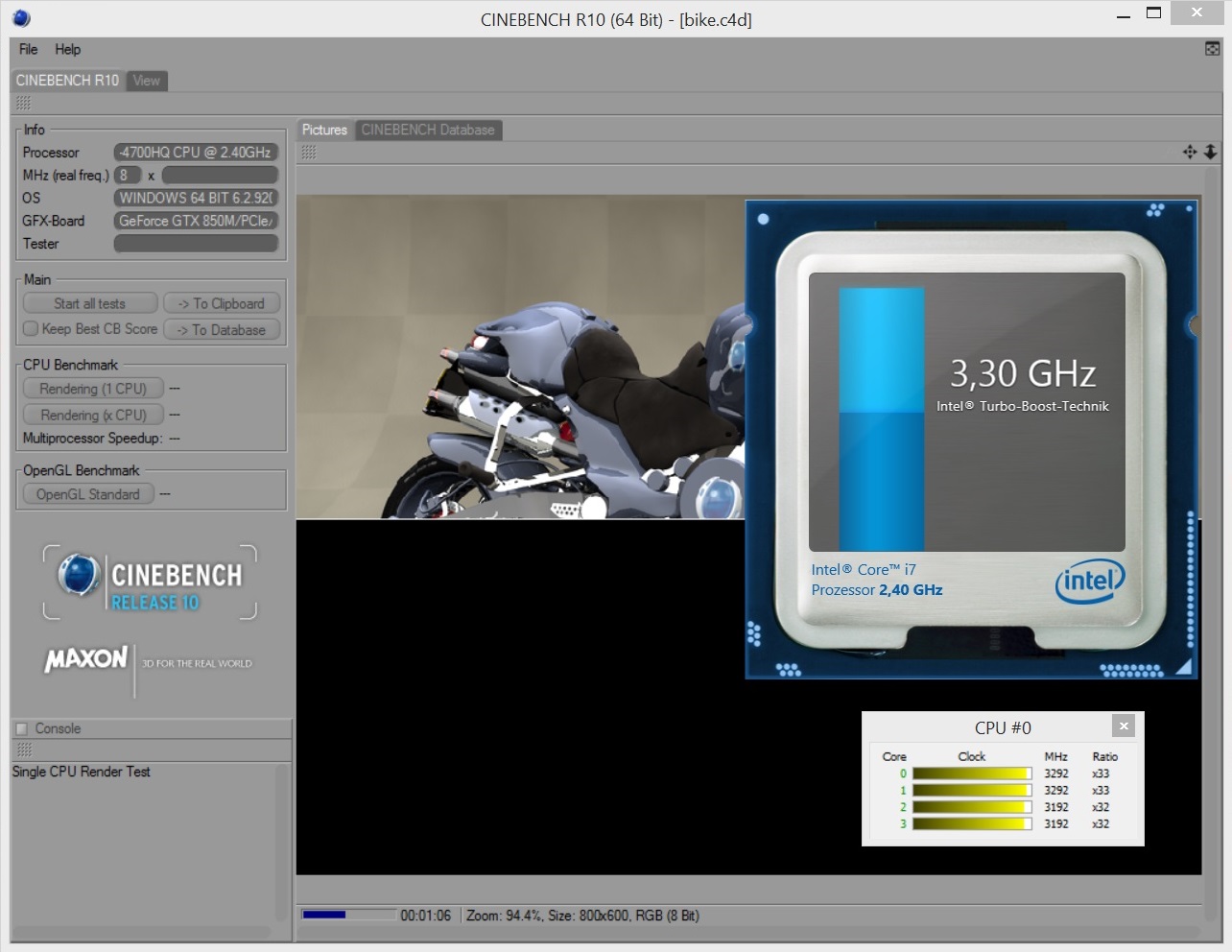
Task: Click the CINEBENCH app icon in title bar
Action: (21, 17)
